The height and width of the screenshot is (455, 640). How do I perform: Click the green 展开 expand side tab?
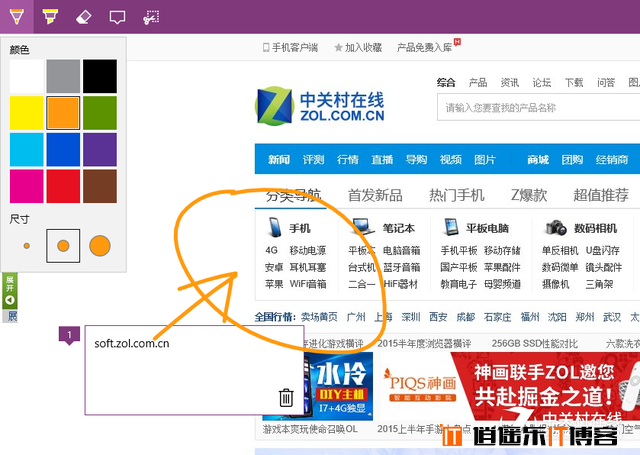[x=10, y=291]
